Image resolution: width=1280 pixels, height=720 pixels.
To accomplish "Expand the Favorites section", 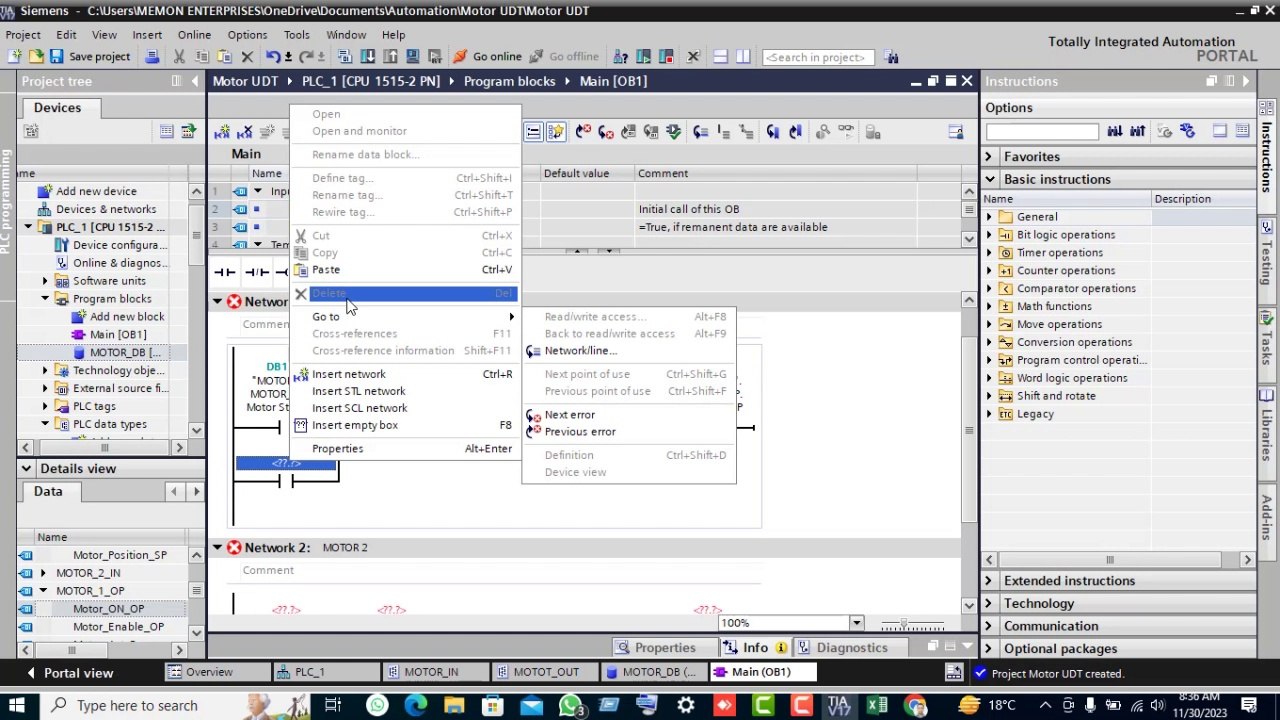I will (x=989, y=157).
